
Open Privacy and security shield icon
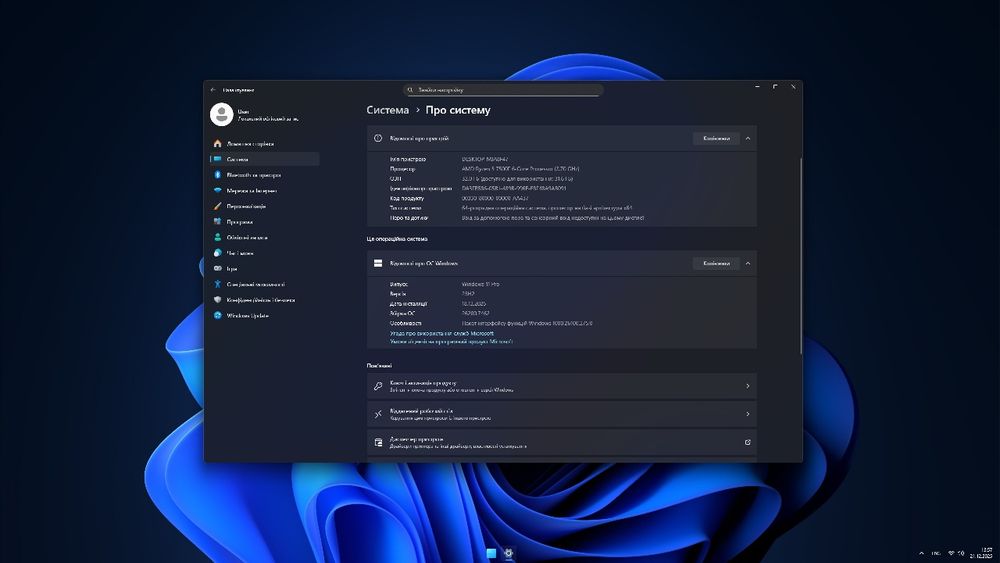217,300
